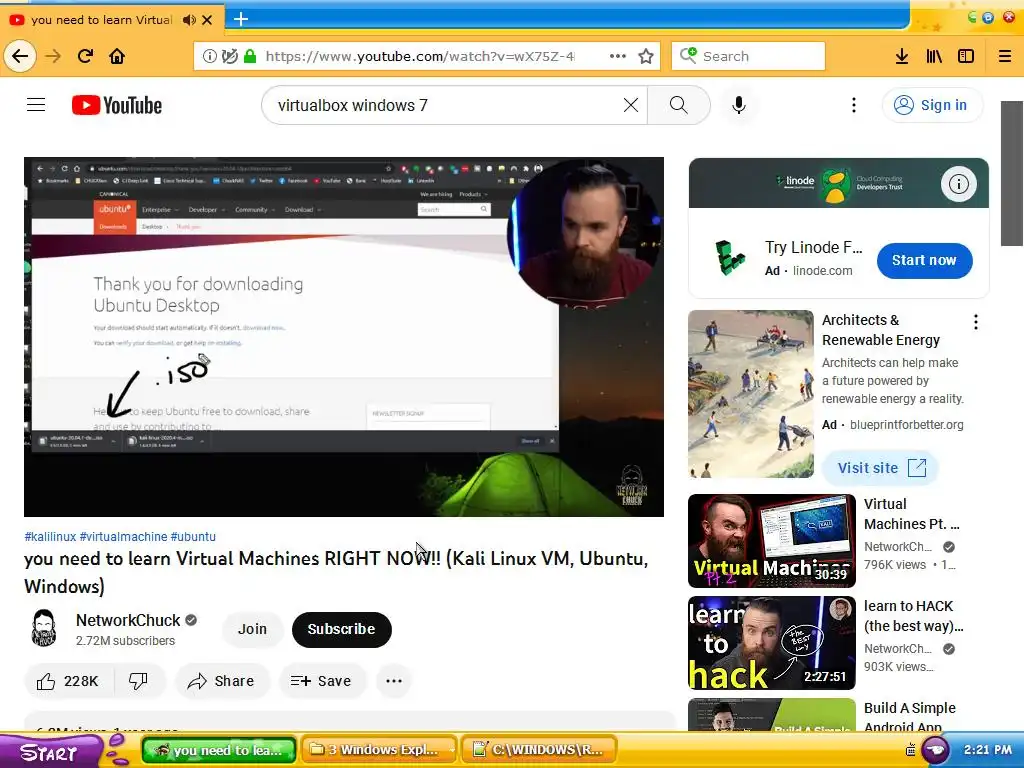This screenshot has width=1024, height=768.
Task: Click the Linode ad info icon
Action: pos(958,184)
